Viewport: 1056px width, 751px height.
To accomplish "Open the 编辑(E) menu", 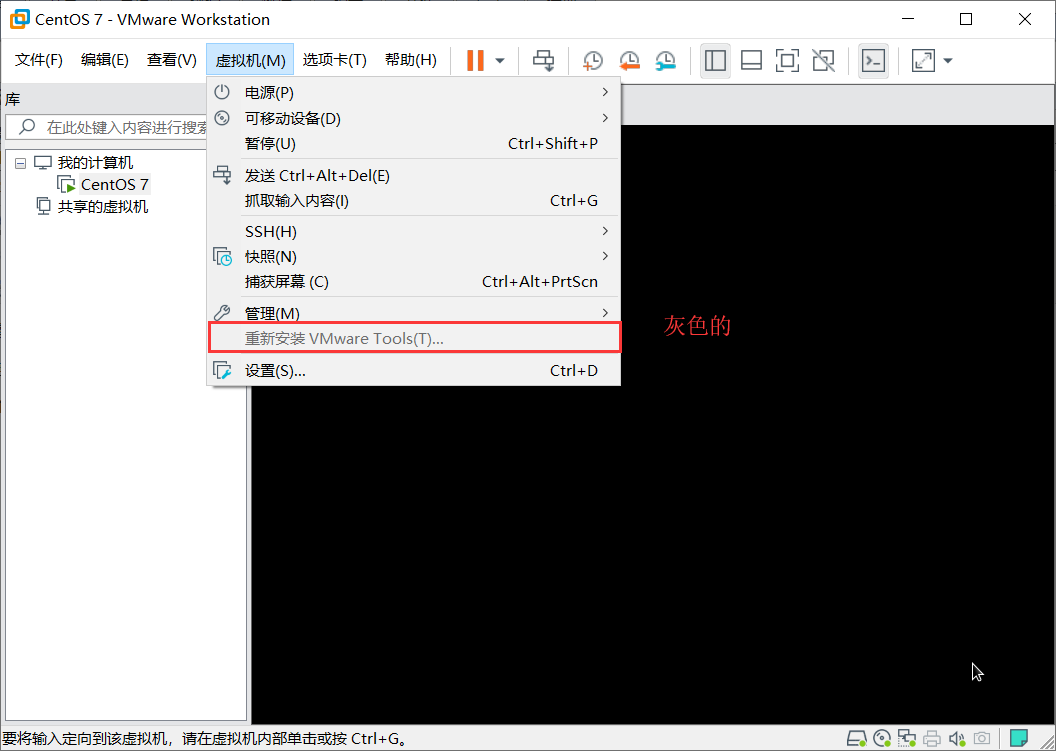I will coord(104,60).
